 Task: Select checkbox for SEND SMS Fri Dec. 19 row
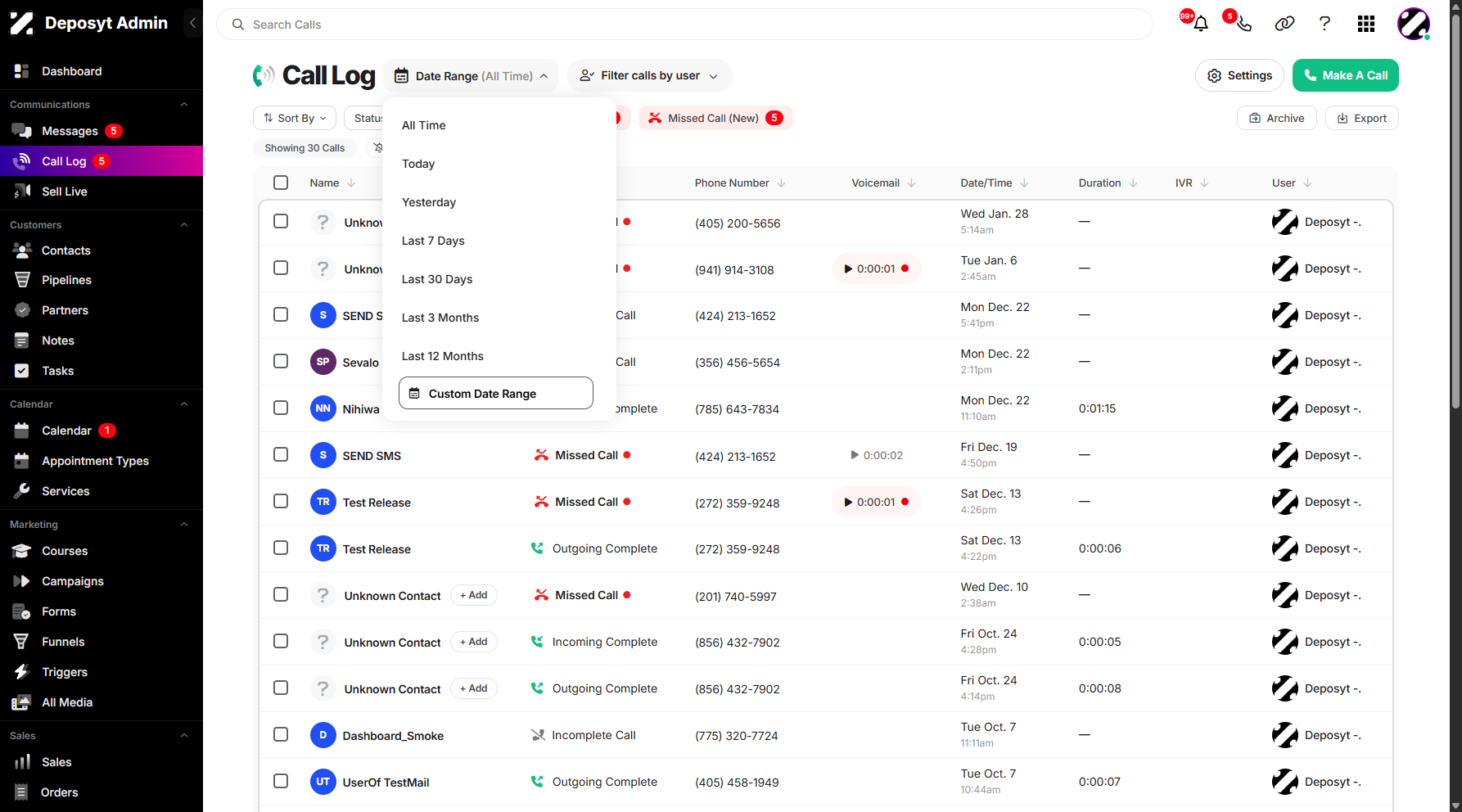tap(281, 454)
